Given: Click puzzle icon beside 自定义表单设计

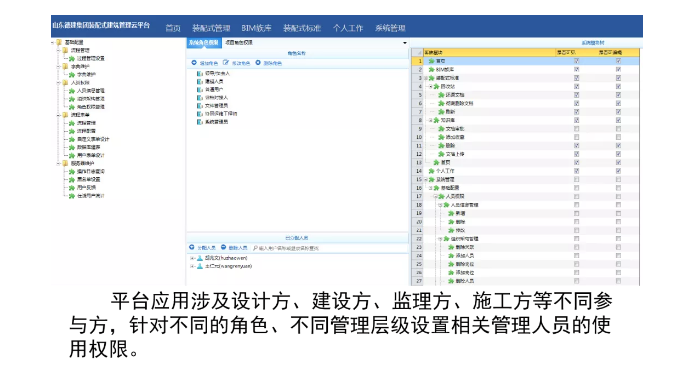Looking at the screenshot, I should tap(72, 139).
